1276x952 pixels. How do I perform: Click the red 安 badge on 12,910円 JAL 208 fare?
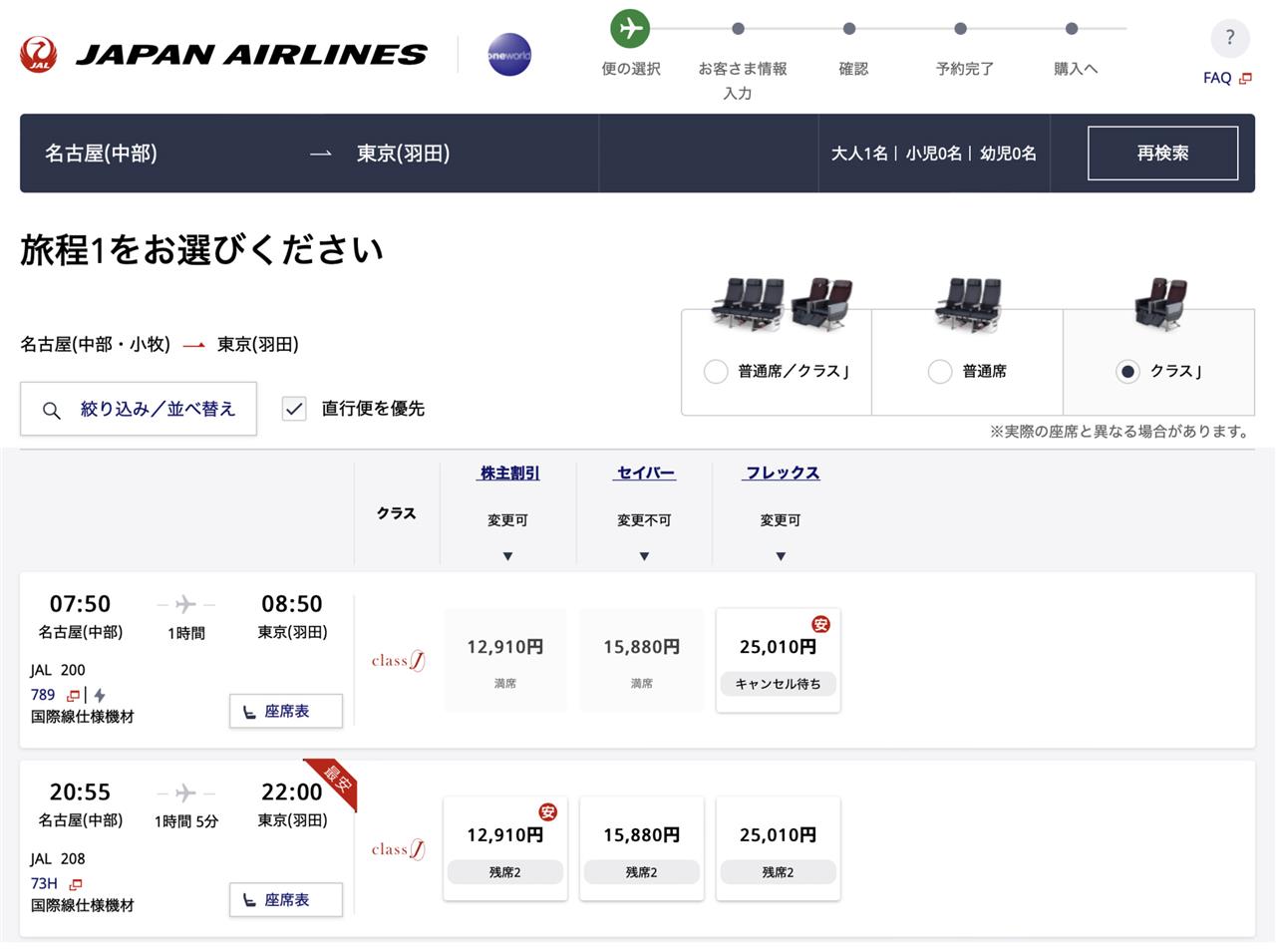[x=547, y=811]
